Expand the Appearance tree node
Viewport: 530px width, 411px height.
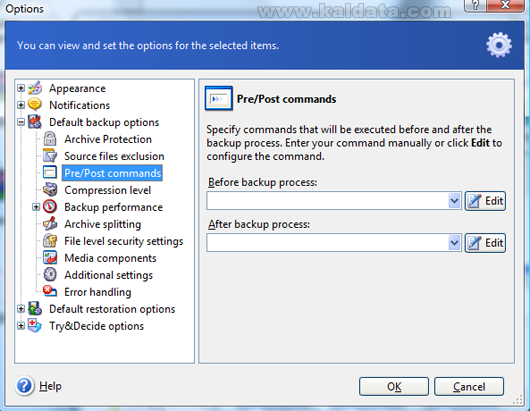tap(21, 88)
